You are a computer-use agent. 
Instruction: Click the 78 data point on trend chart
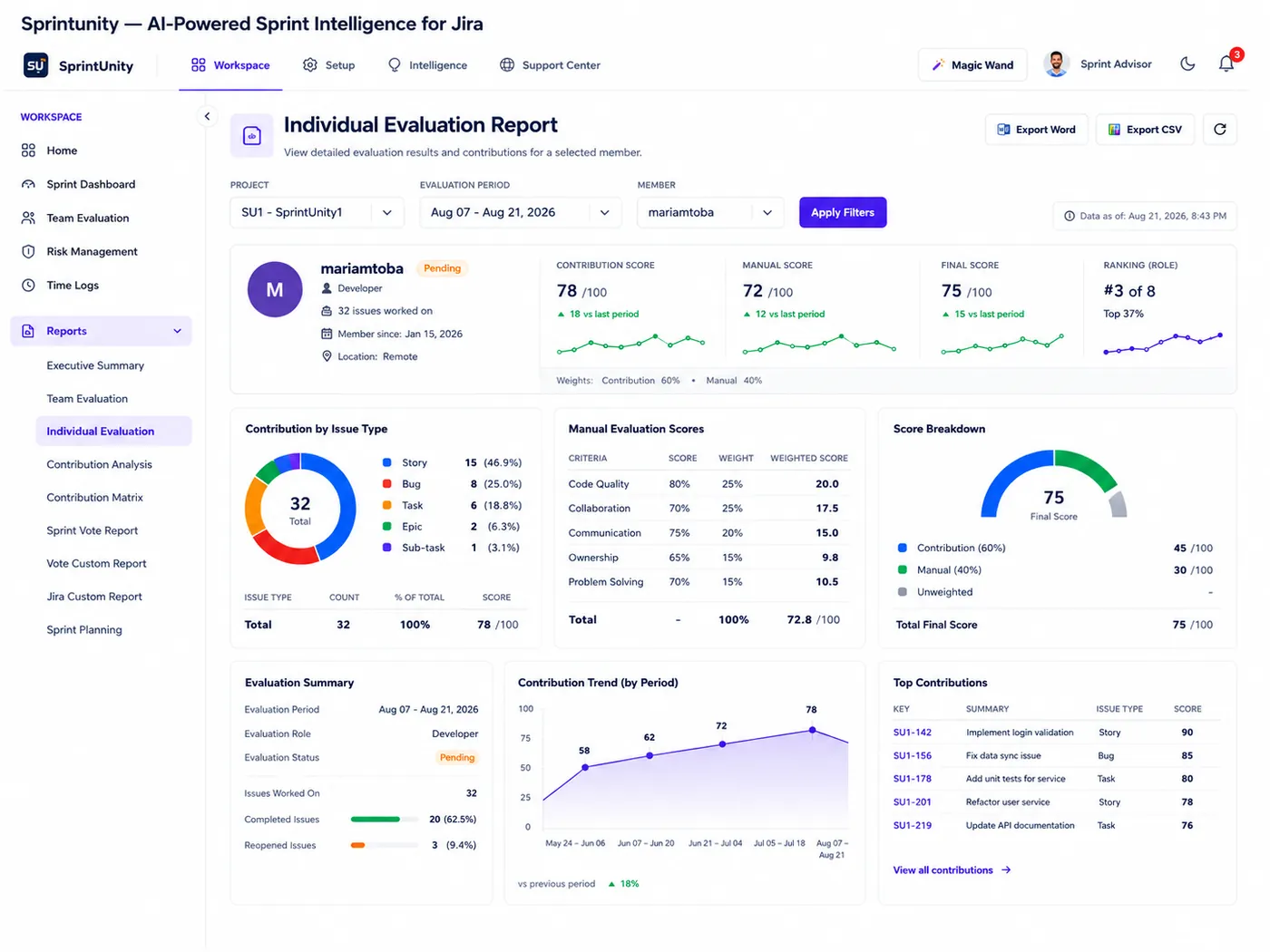812,730
